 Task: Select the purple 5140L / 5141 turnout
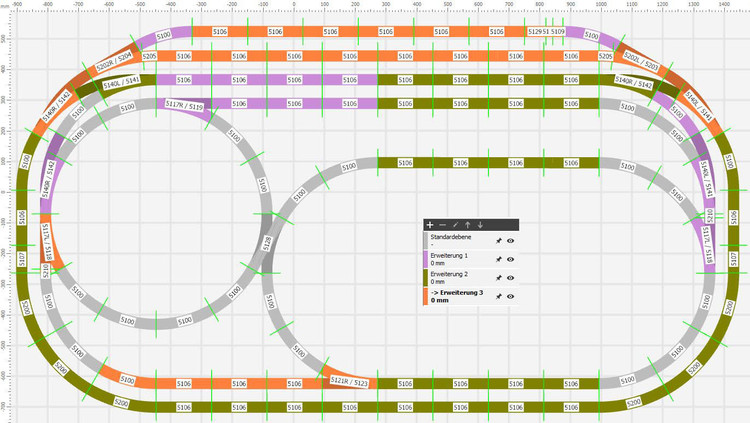[x=706, y=179]
